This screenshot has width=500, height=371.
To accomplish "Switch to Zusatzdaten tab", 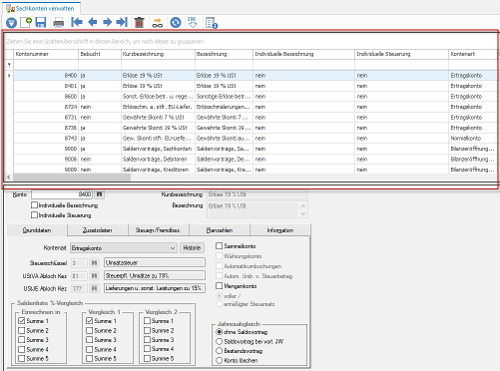I will pyautogui.click(x=98, y=230).
